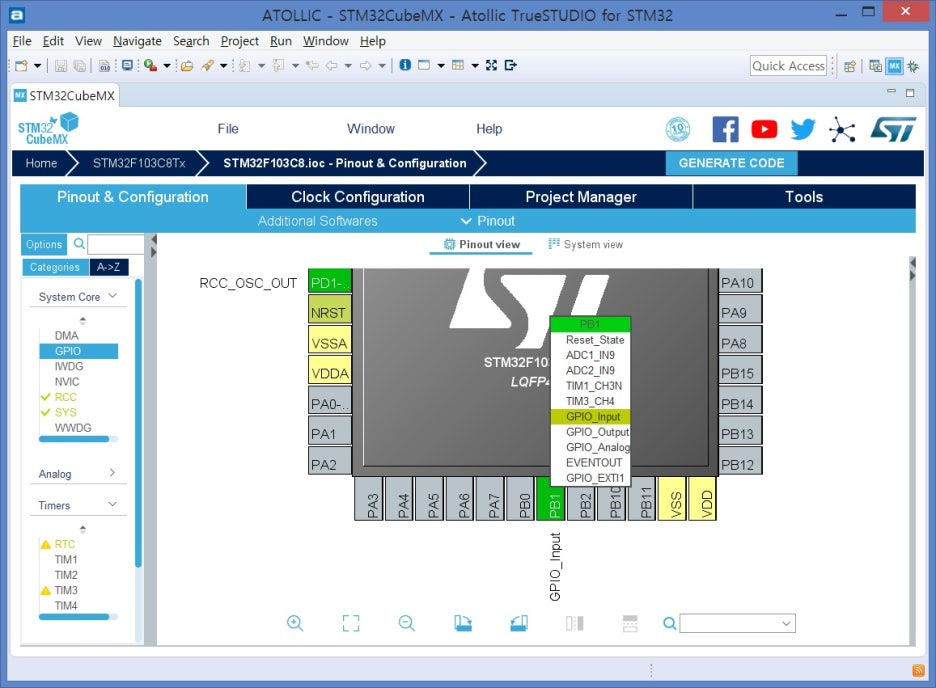936x688 pixels.
Task: Select GPIO_EXTI1 in PB1 menu
Action: click(x=590, y=478)
